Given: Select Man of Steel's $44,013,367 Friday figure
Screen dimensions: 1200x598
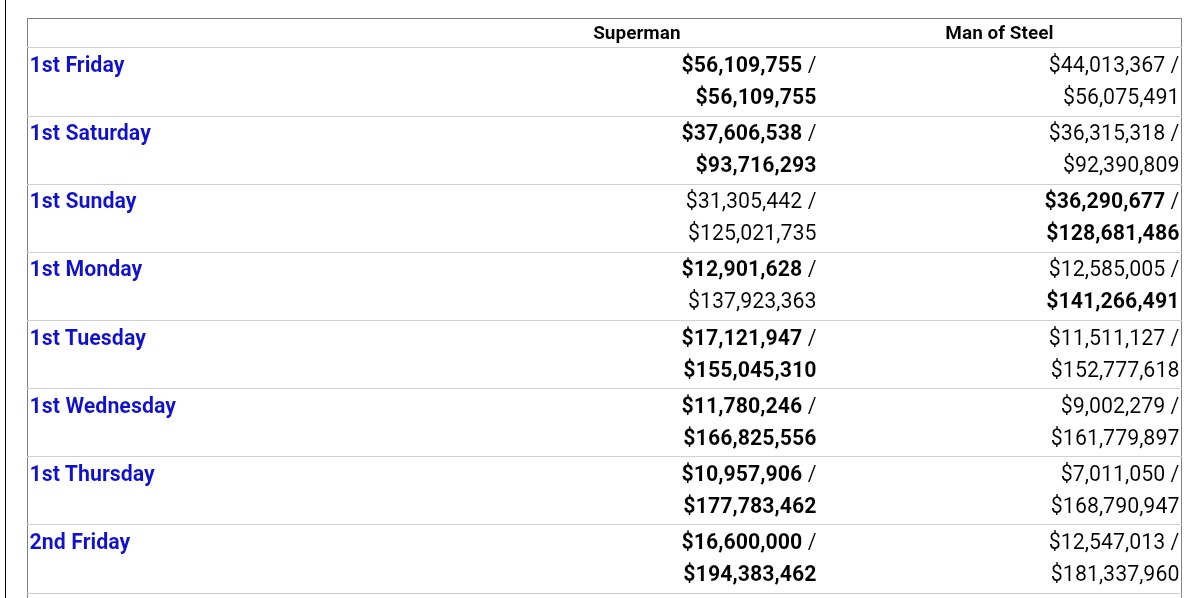Looking at the screenshot, I should pyautogui.click(x=1107, y=65).
